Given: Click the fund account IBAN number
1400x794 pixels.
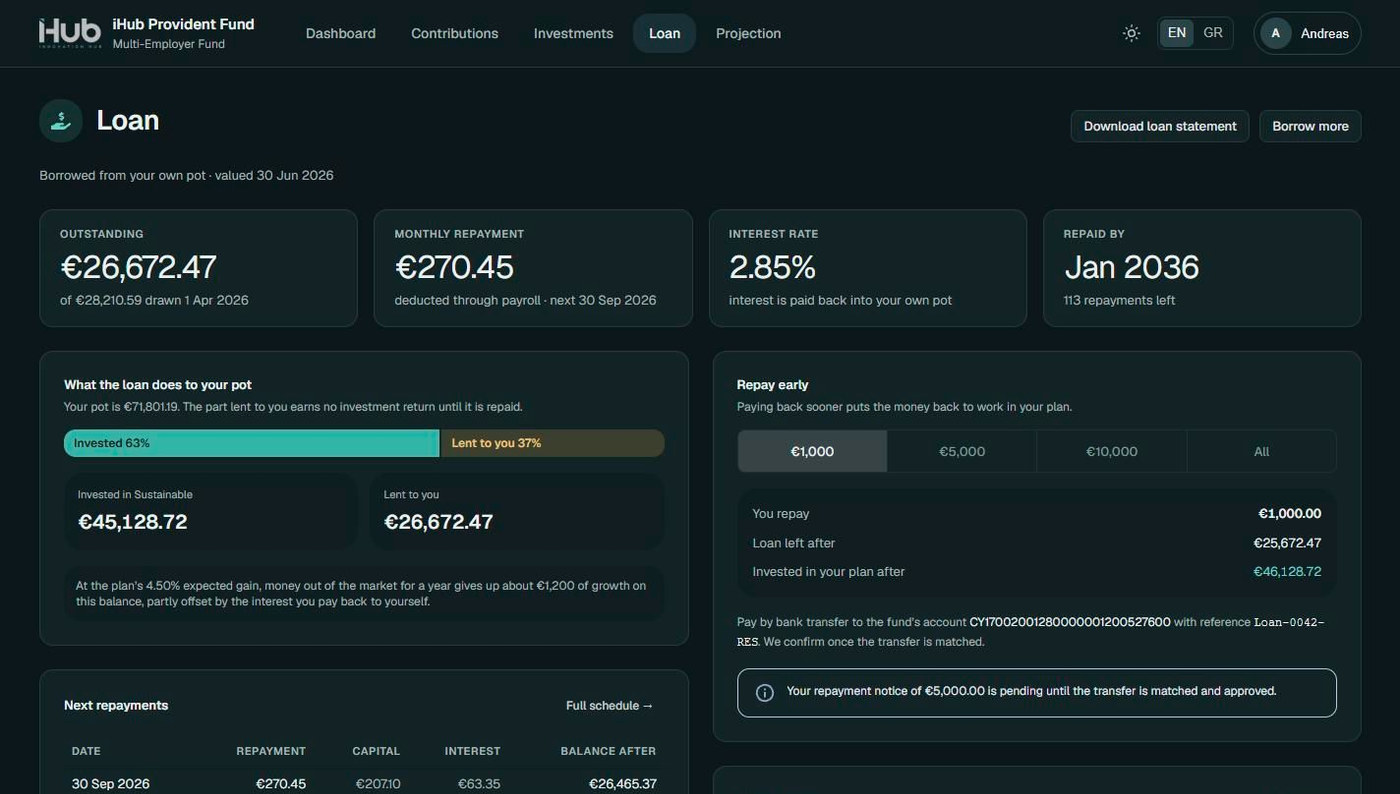Looking at the screenshot, I should (x=1070, y=622).
